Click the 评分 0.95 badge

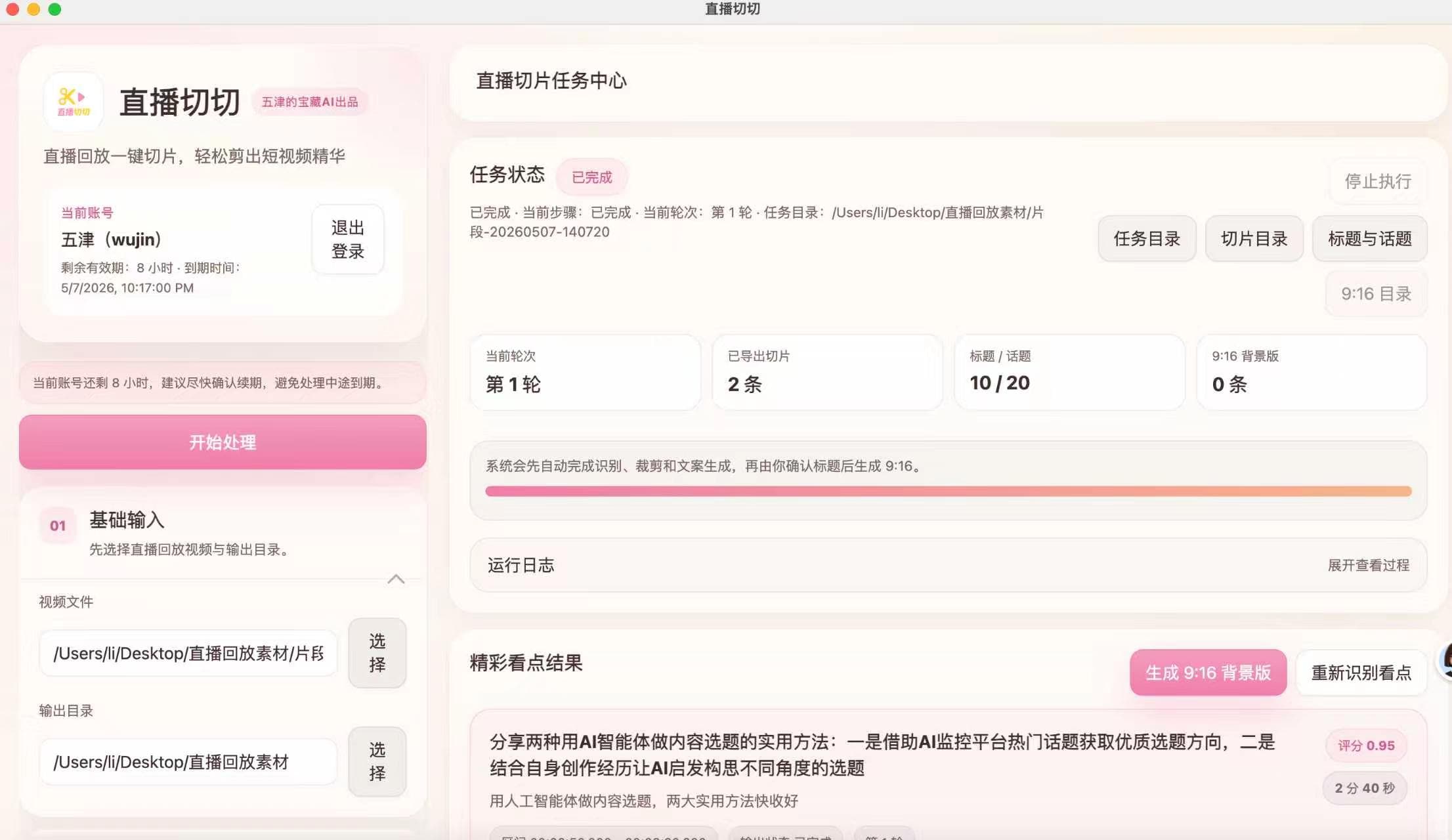point(1366,745)
